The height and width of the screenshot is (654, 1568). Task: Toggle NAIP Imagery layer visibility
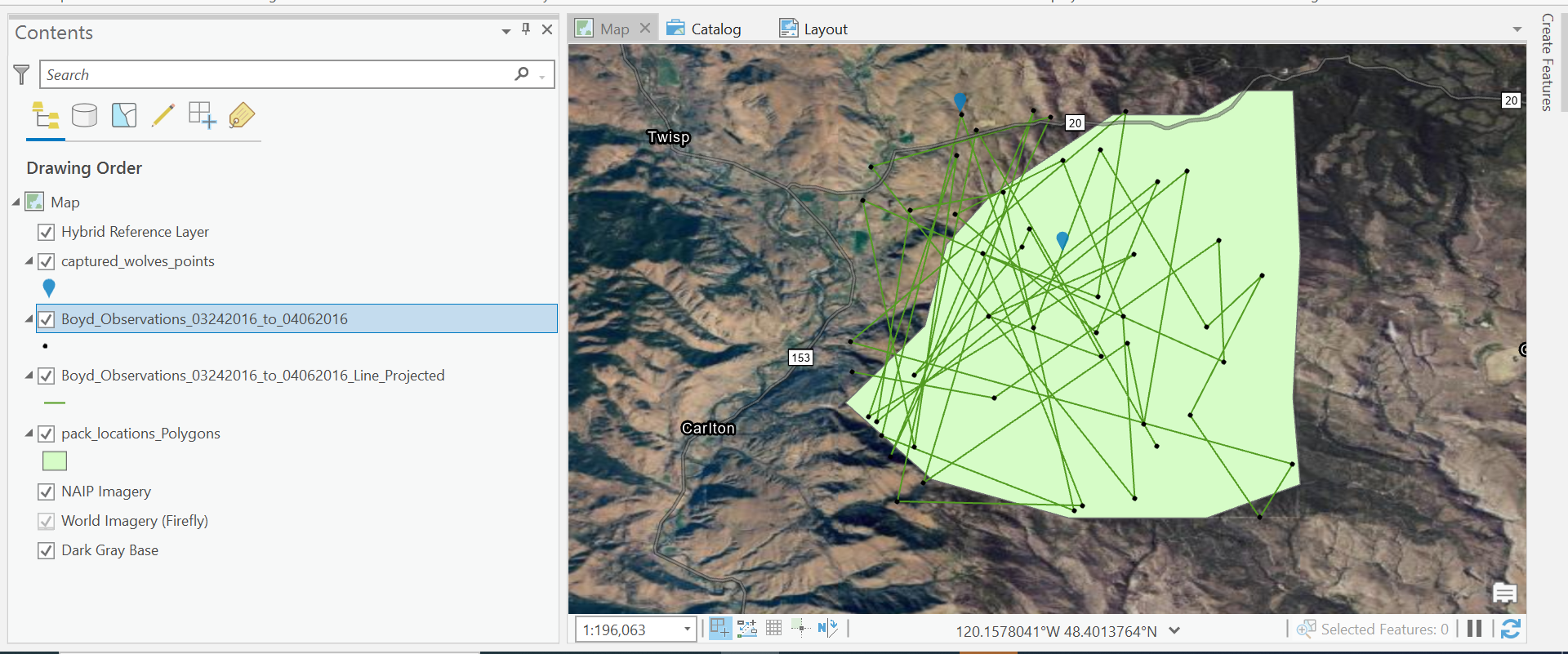pyautogui.click(x=47, y=492)
